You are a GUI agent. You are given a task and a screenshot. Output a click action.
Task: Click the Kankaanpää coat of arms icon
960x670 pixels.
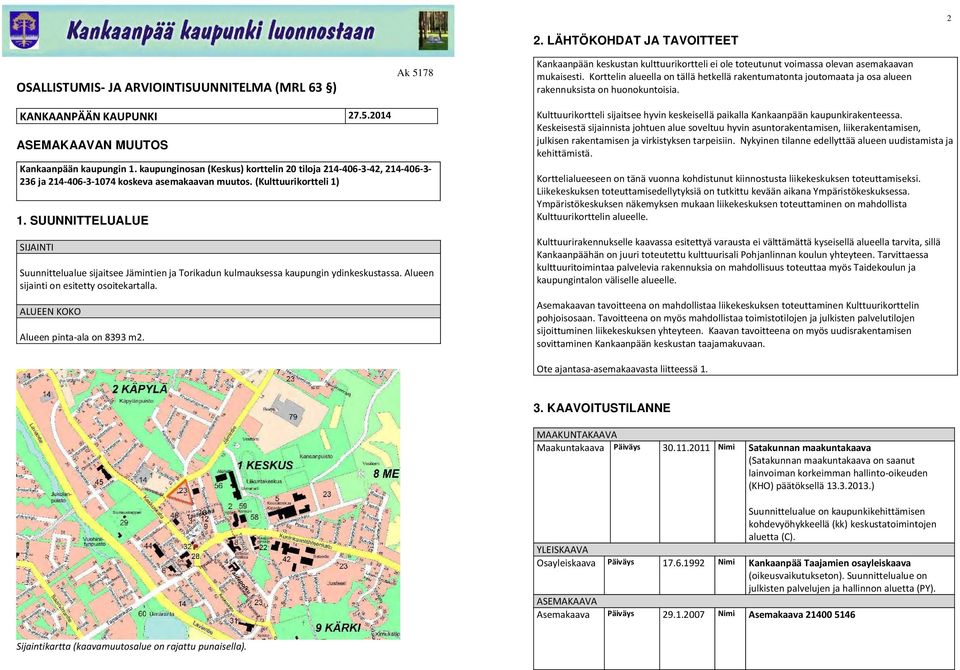[24, 30]
